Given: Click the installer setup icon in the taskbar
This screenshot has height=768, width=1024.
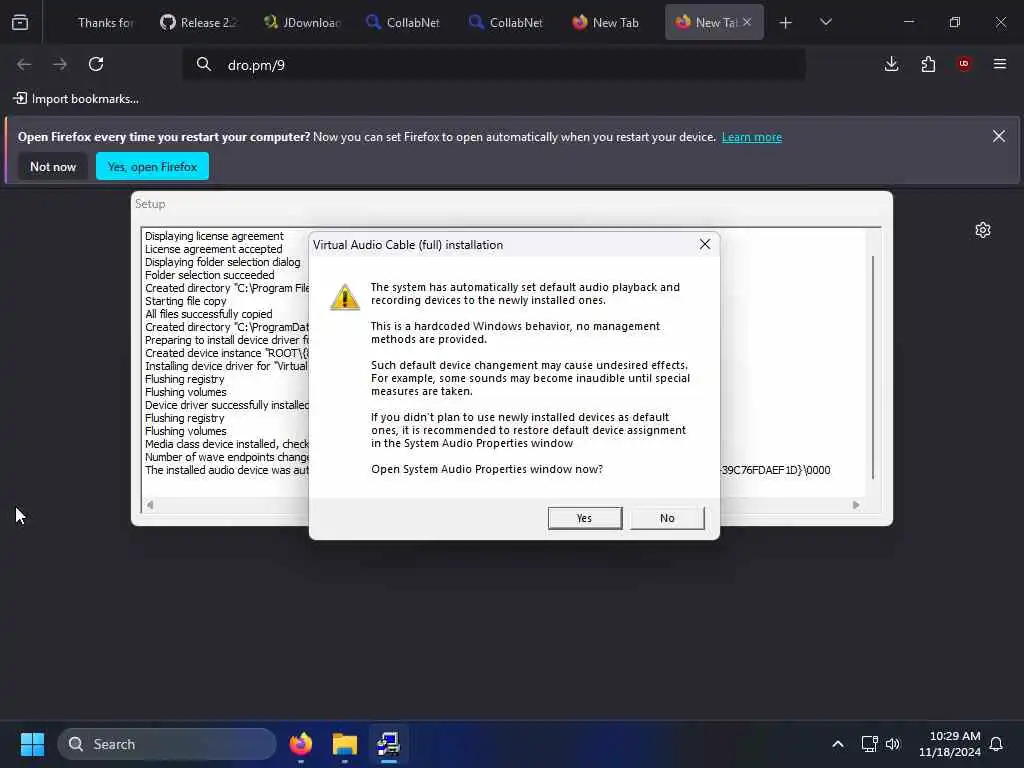Looking at the screenshot, I should coord(389,744).
